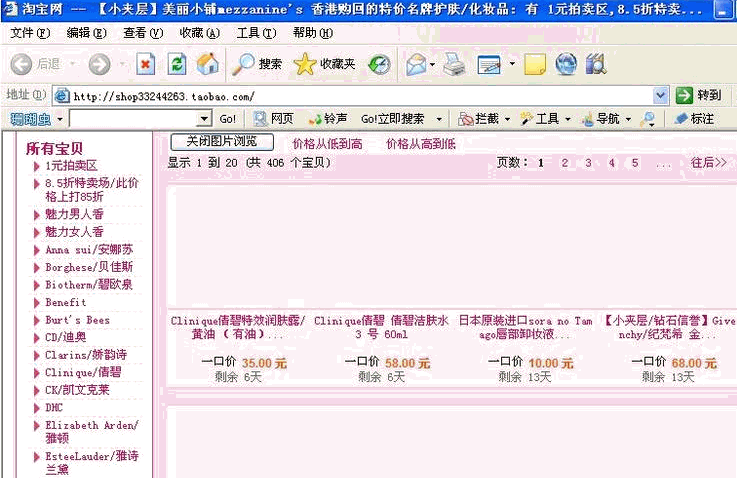Click the yellow note icon
Screen dimensions: 737x478
coord(535,64)
